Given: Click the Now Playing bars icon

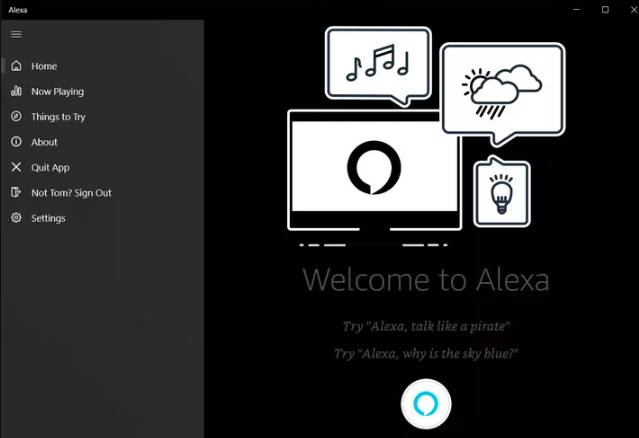Looking at the screenshot, I should pos(16,91).
